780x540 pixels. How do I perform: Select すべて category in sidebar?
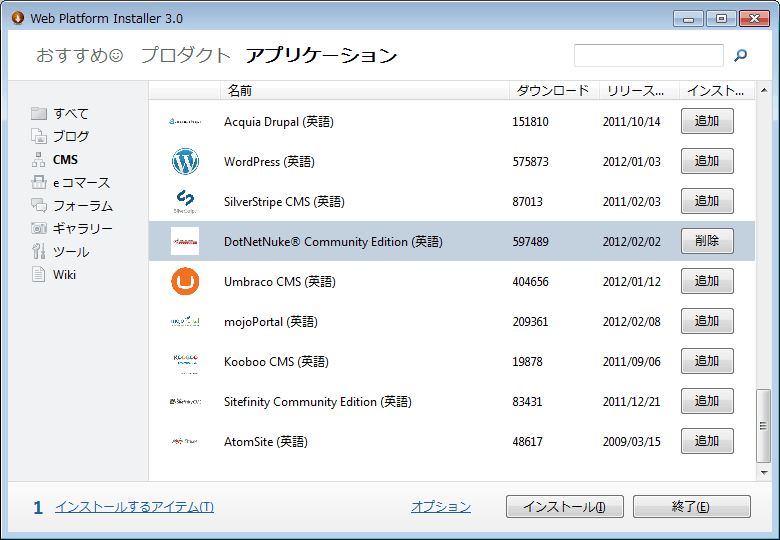(x=71, y=113)
